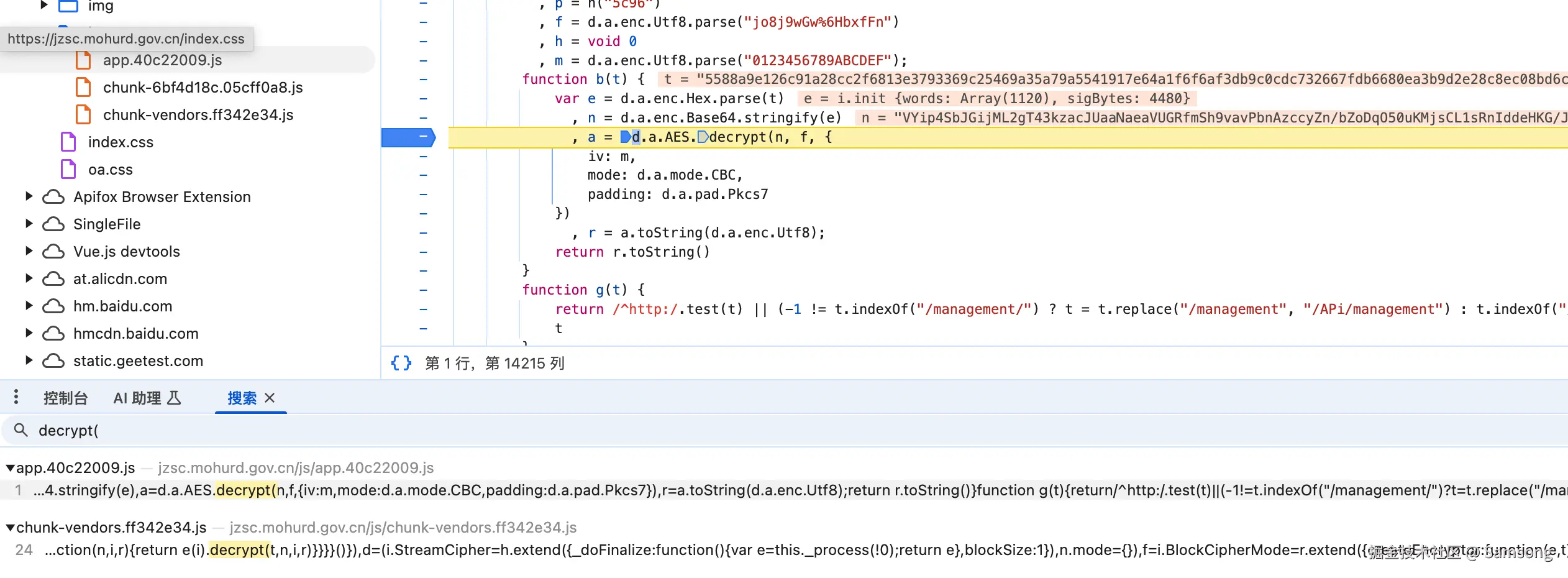
Task: Click the hm.baidu.com cloud icon
Action: click(x=53, y=306)
